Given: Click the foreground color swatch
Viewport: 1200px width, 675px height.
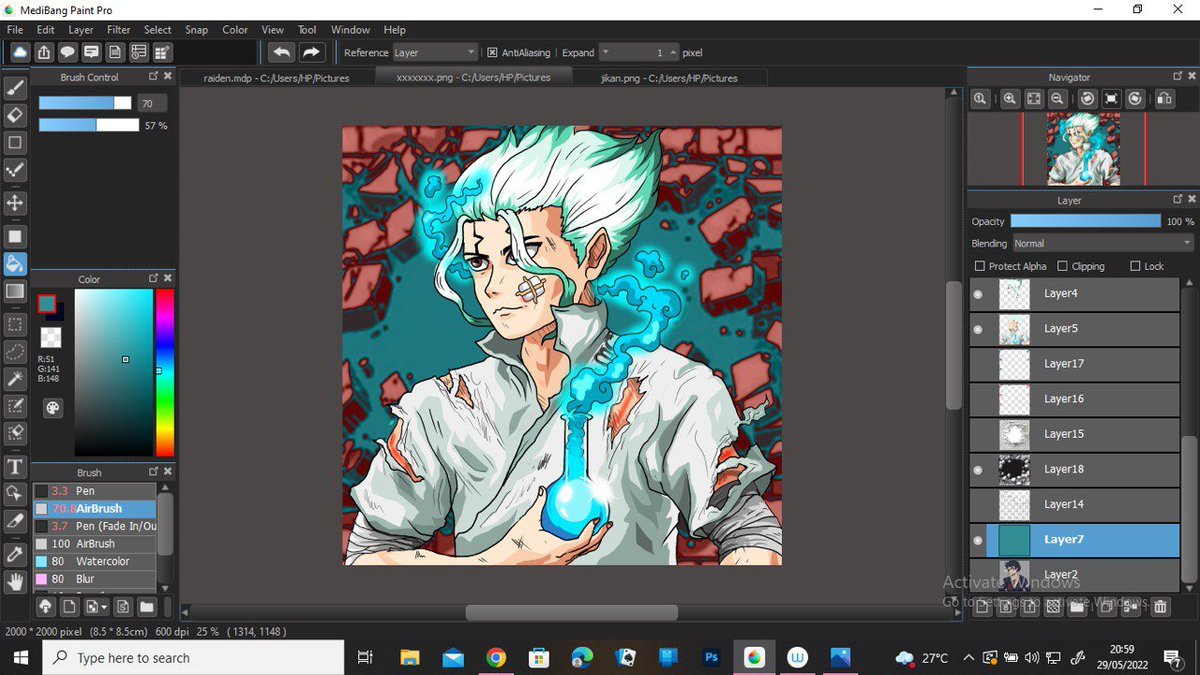Looking at the screenshot, I should [x=46, y=303].
